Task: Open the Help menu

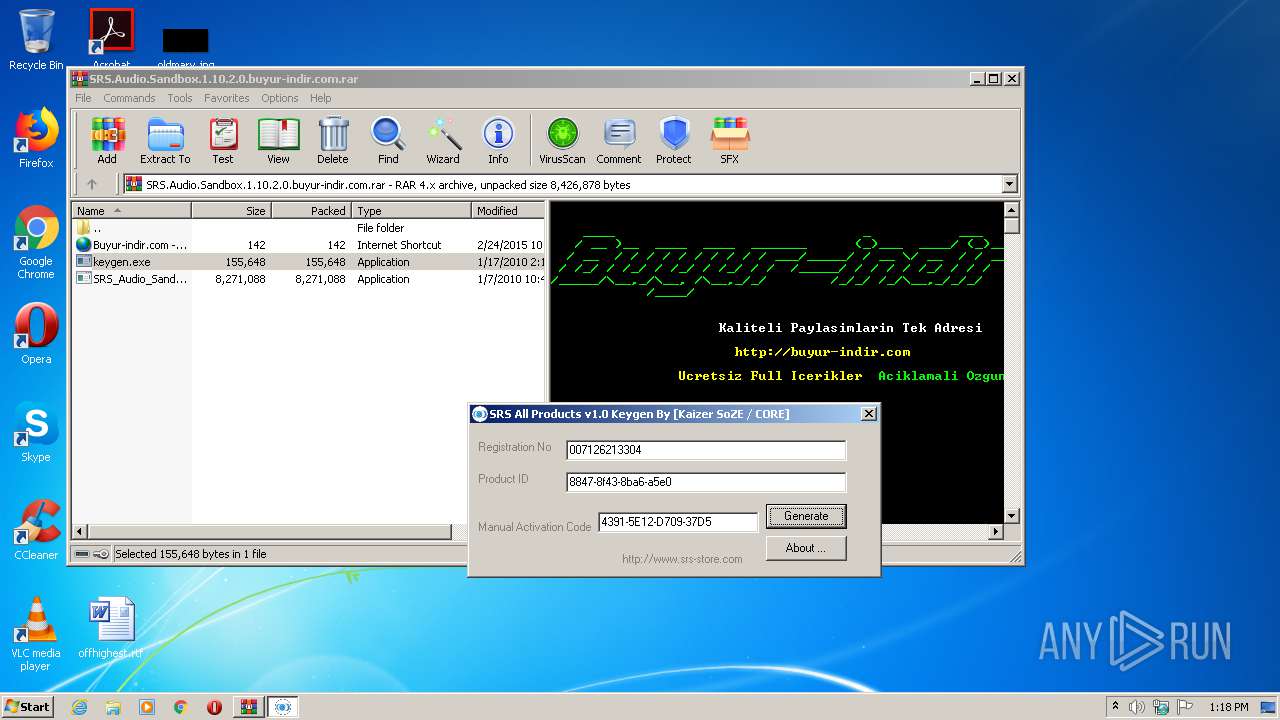Action: point(320,98)
